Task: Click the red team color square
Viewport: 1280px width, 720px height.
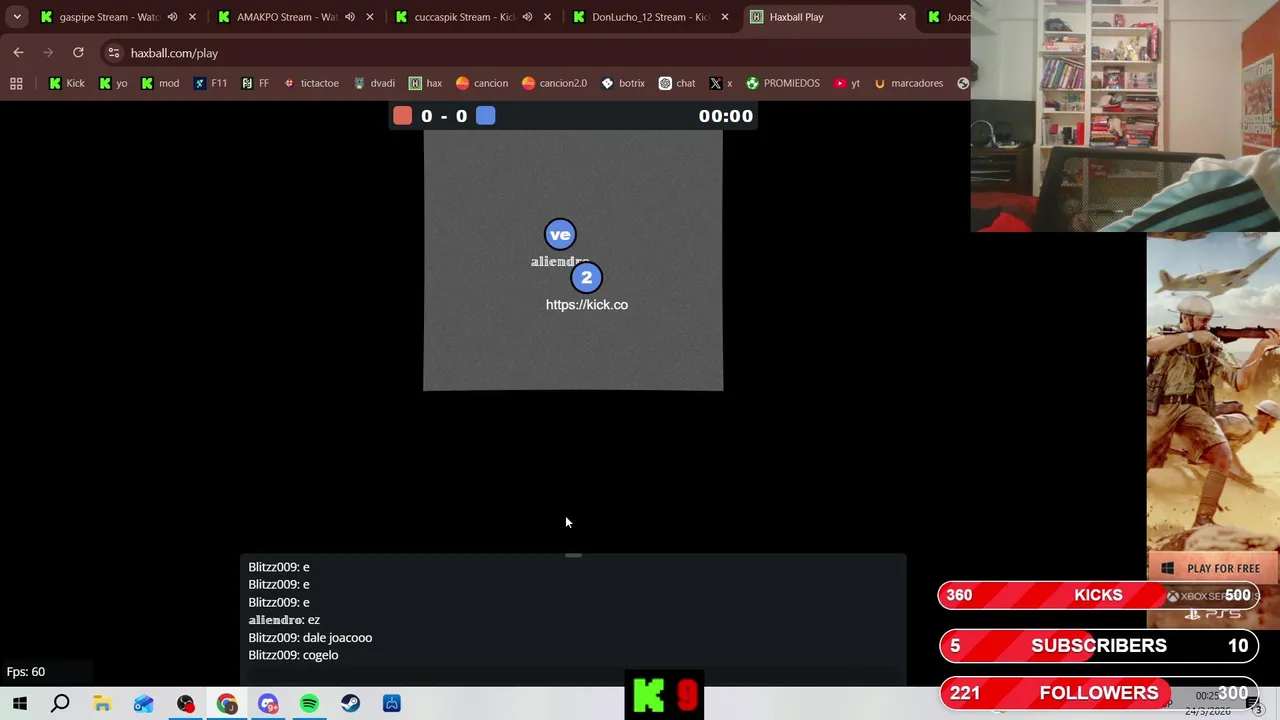Action: [402, 116]
